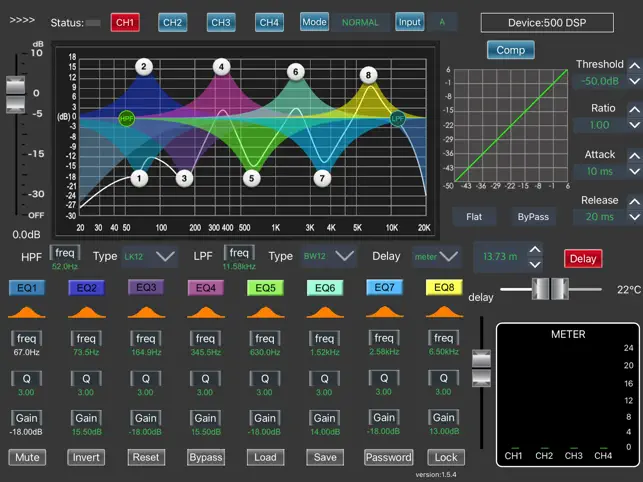643x482 pixels.
Task: Toggle channel Mute
Action: [x=27, y=457]
